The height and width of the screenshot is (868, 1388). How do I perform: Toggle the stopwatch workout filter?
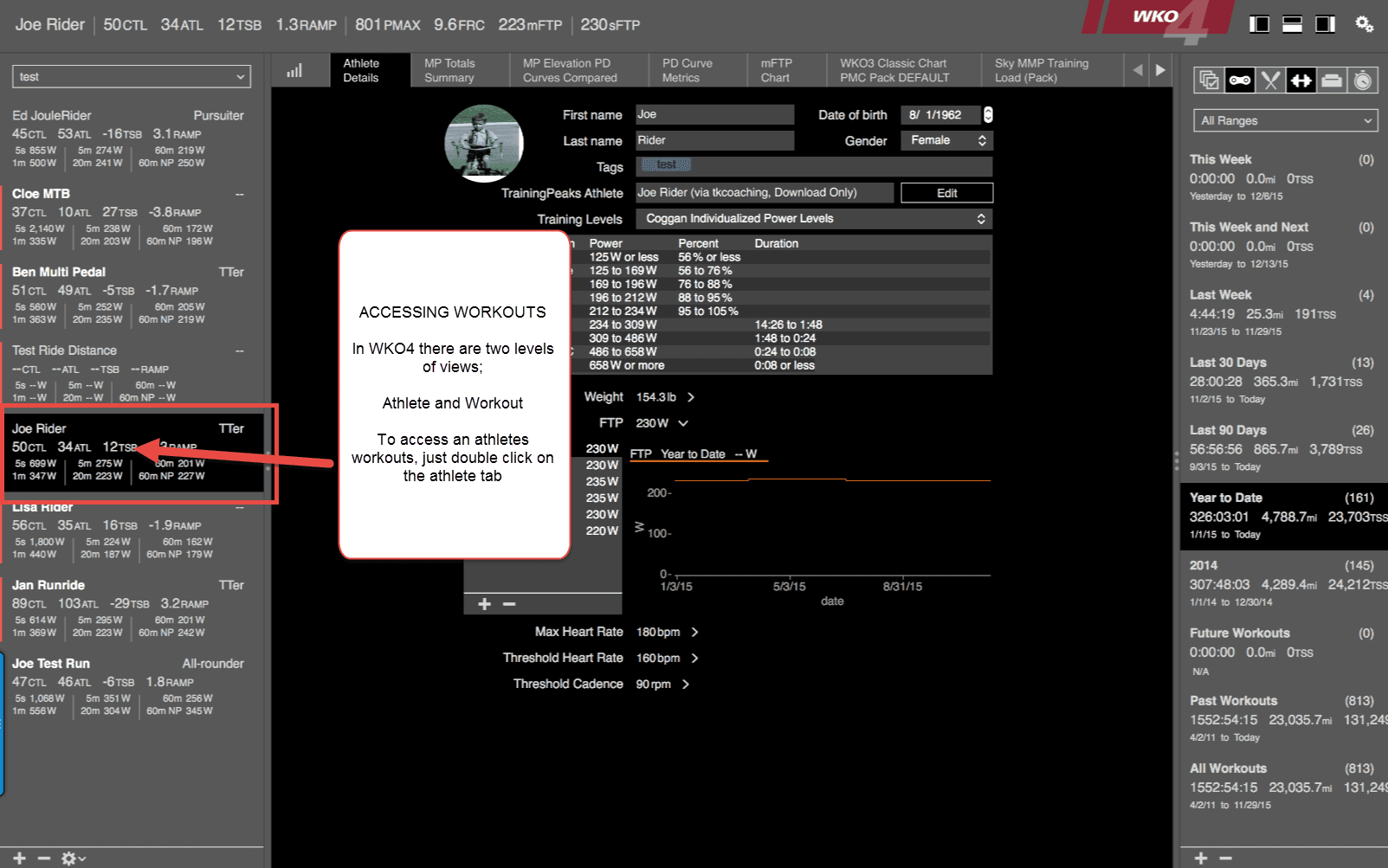click(1362, 80)
